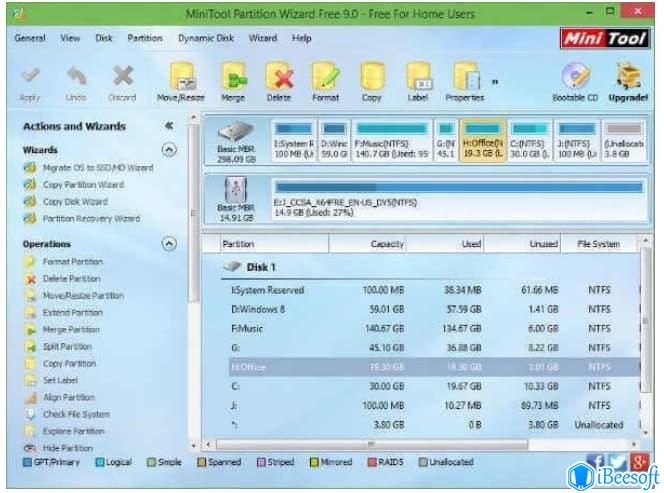
Task: Click the Upgrade! cart icon
Action: 628,76
